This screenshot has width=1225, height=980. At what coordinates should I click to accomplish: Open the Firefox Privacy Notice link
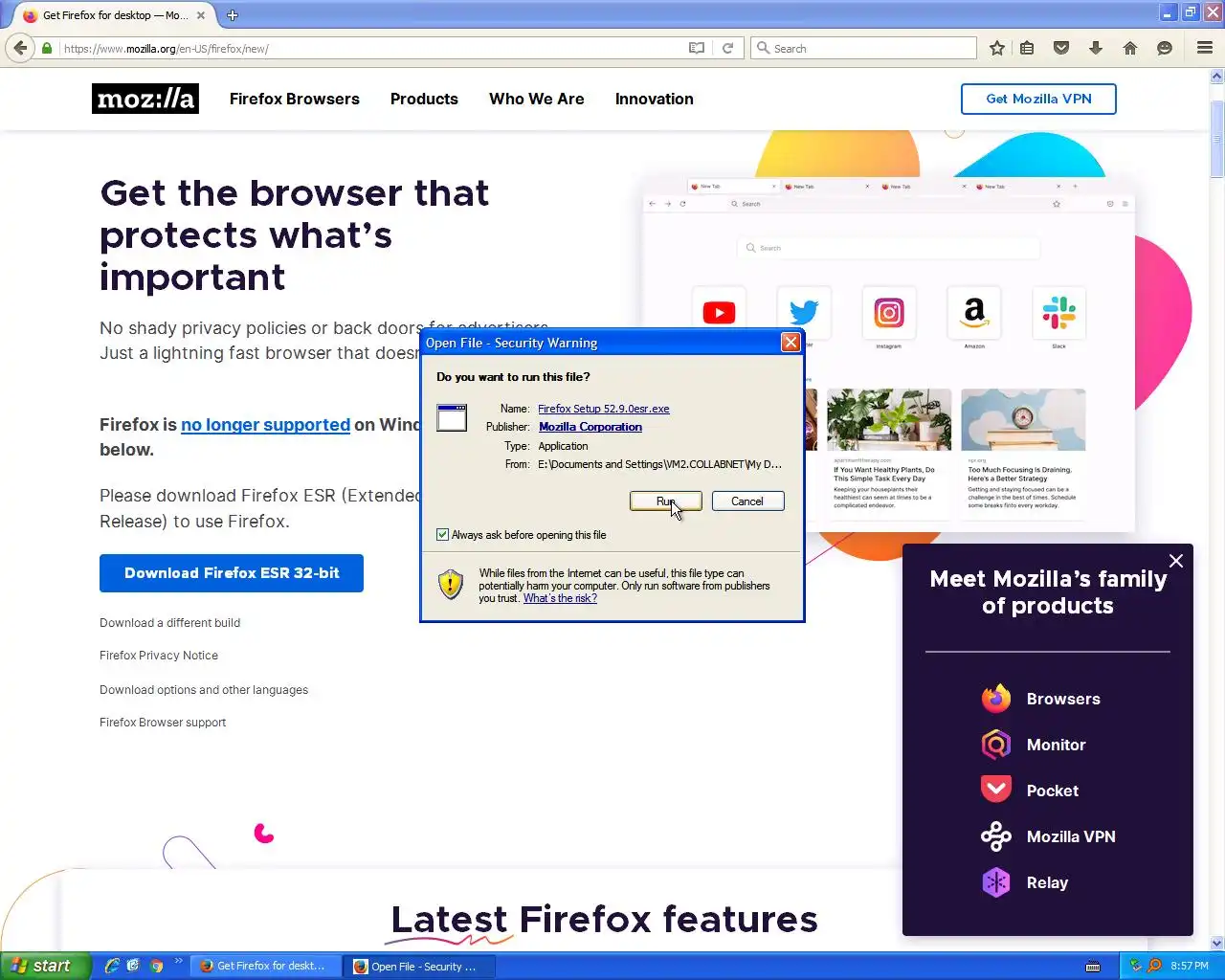[159, 656]
